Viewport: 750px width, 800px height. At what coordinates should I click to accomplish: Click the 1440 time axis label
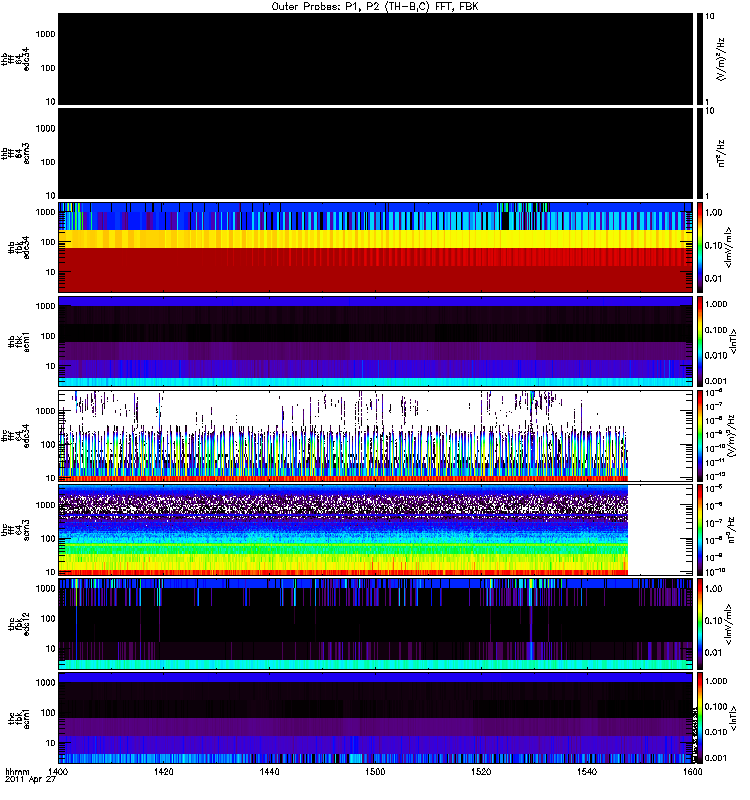(269, 771)
